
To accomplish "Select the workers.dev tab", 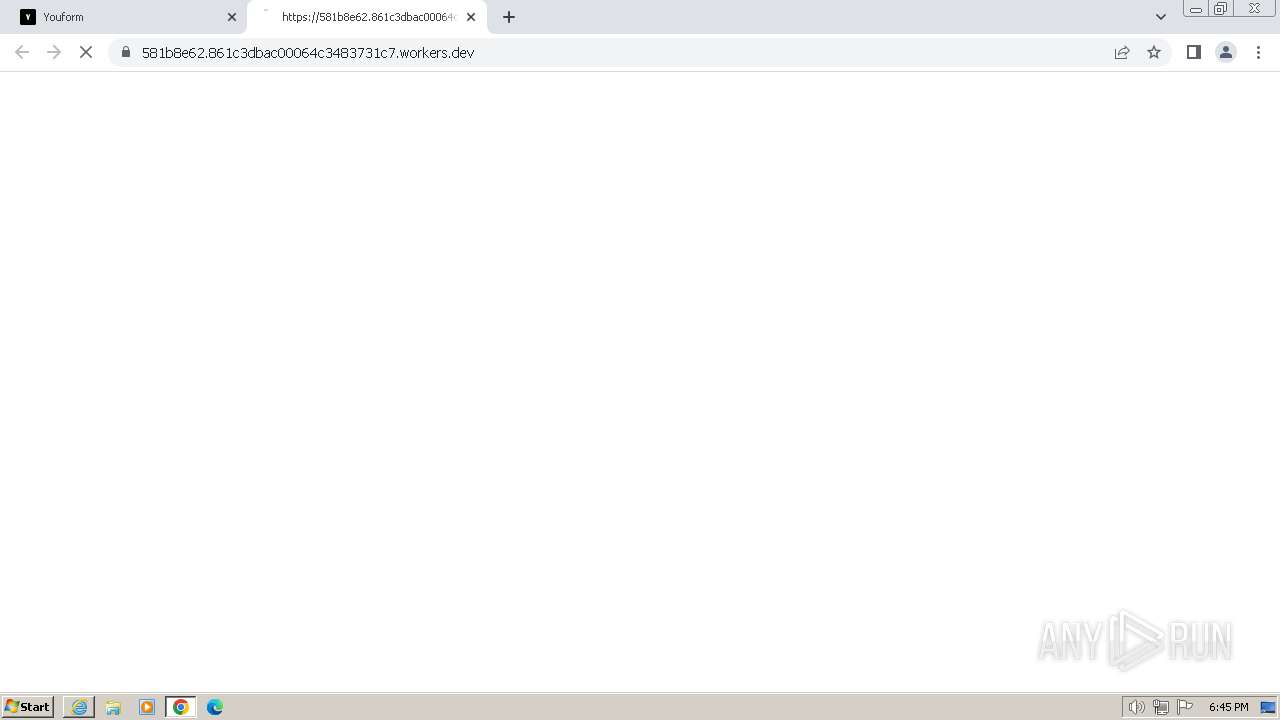I will (366, 17).
